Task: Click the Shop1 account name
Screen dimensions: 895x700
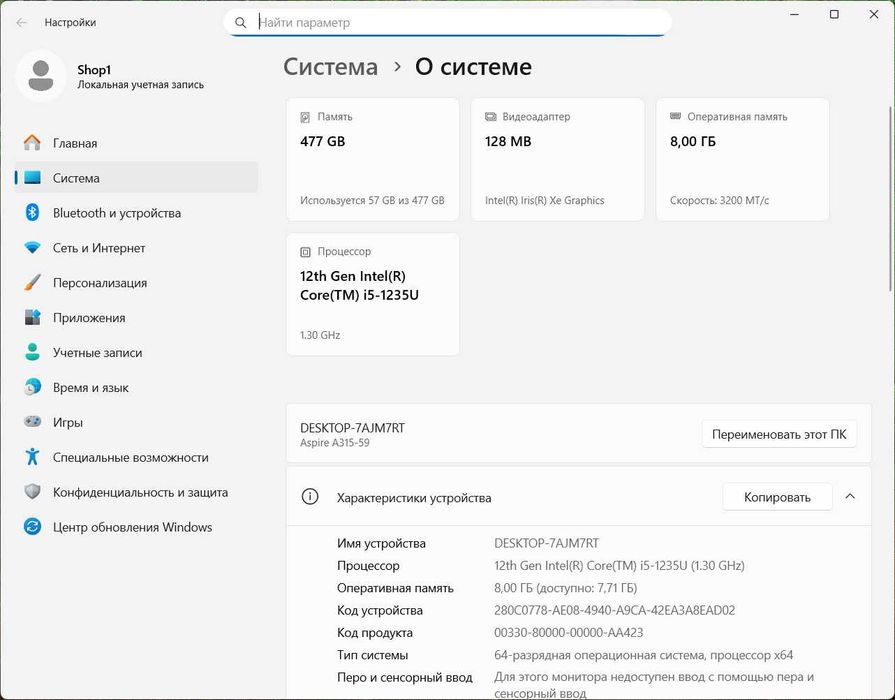Action: coord(94,70)
